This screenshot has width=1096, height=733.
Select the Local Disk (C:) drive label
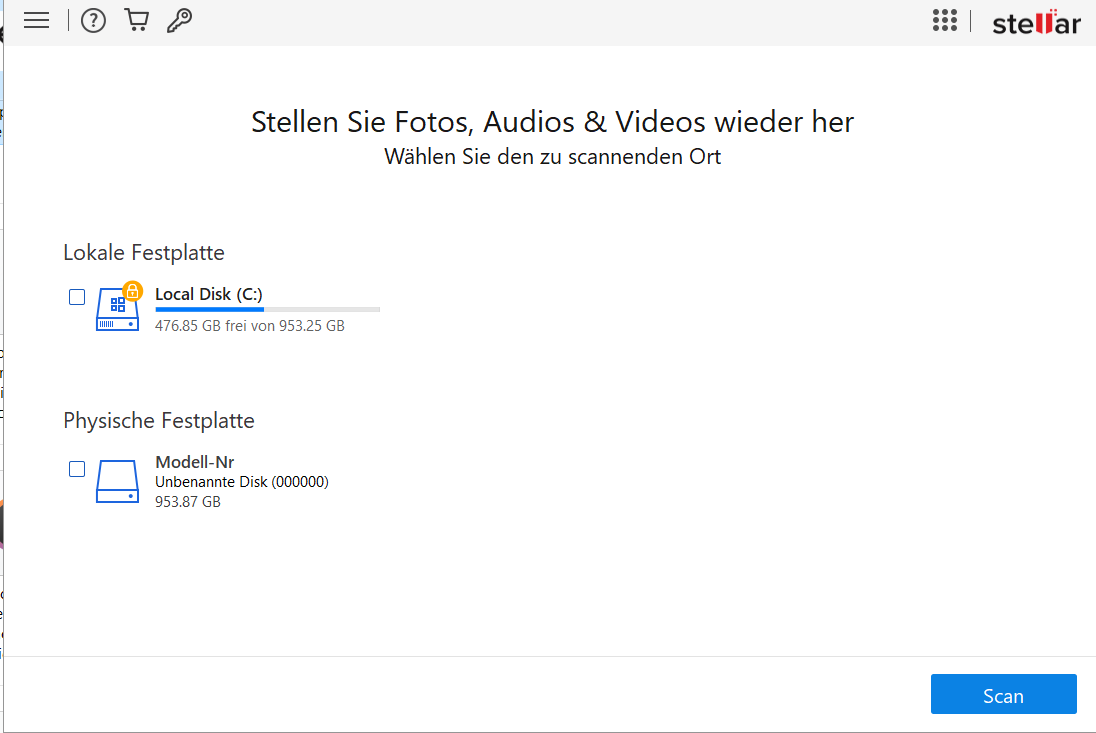pos(207,293)
